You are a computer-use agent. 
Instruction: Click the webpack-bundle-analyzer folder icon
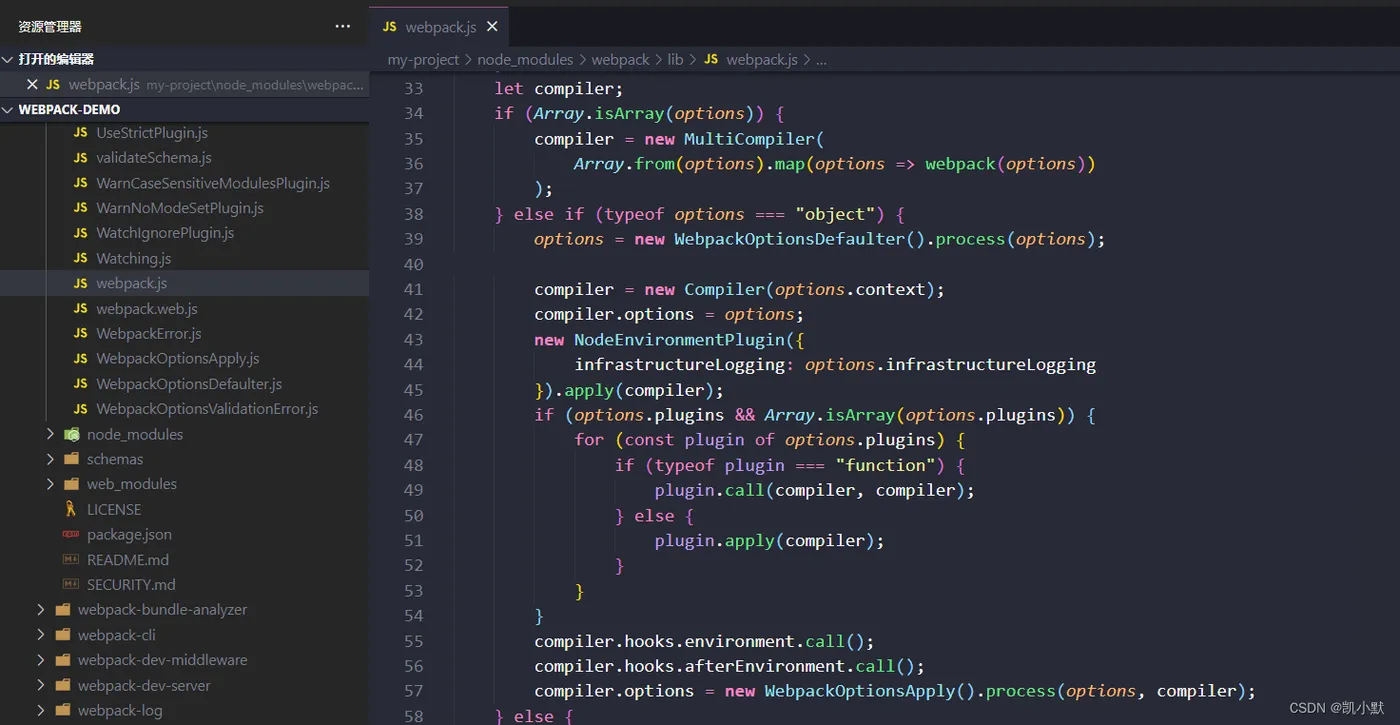pyautogui.click(x=62, y=610)
